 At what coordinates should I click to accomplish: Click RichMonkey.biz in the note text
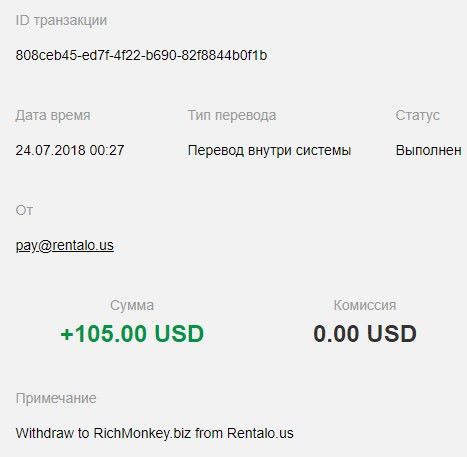point(142,433)
